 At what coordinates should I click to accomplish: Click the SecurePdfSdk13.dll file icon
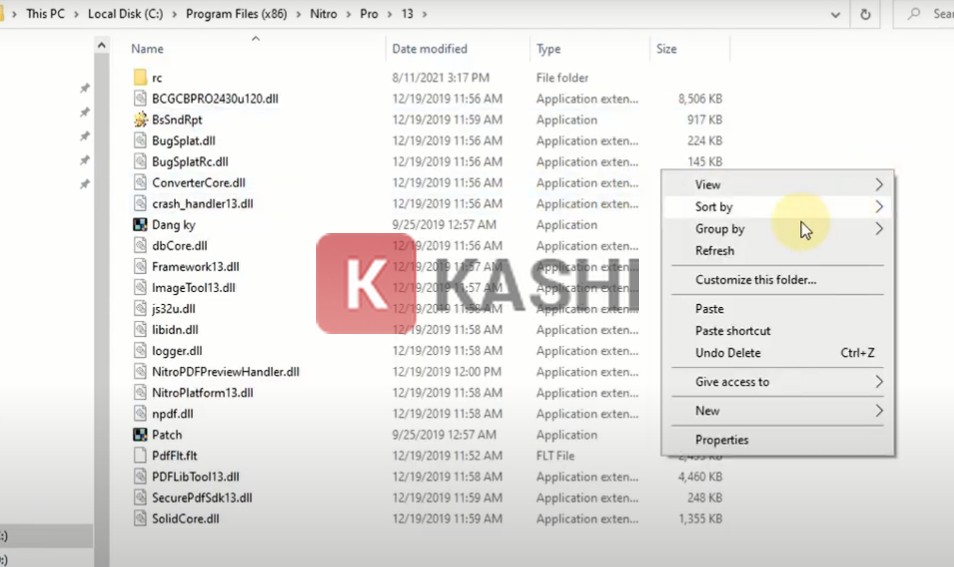140,497
